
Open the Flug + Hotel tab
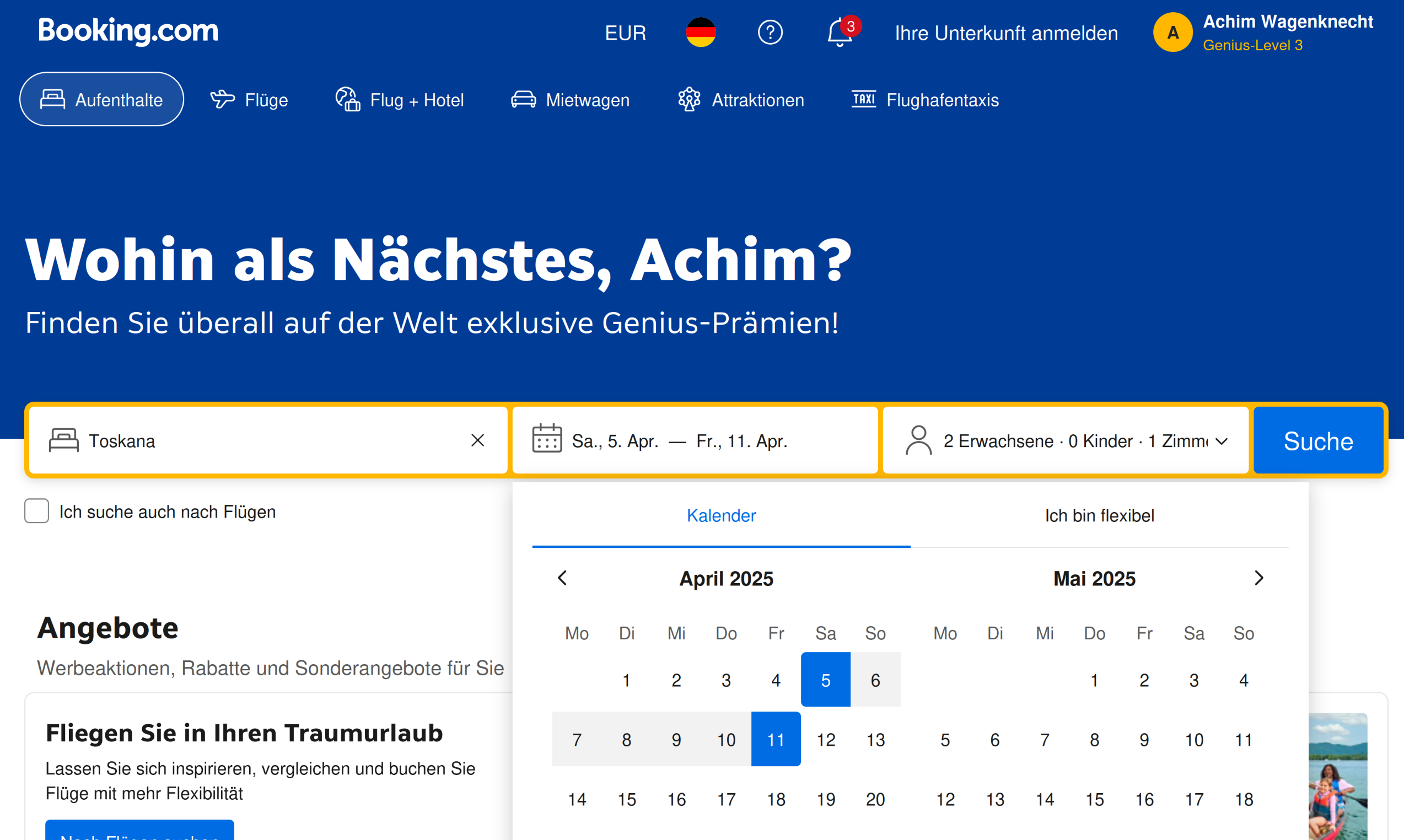coord(400,100)
